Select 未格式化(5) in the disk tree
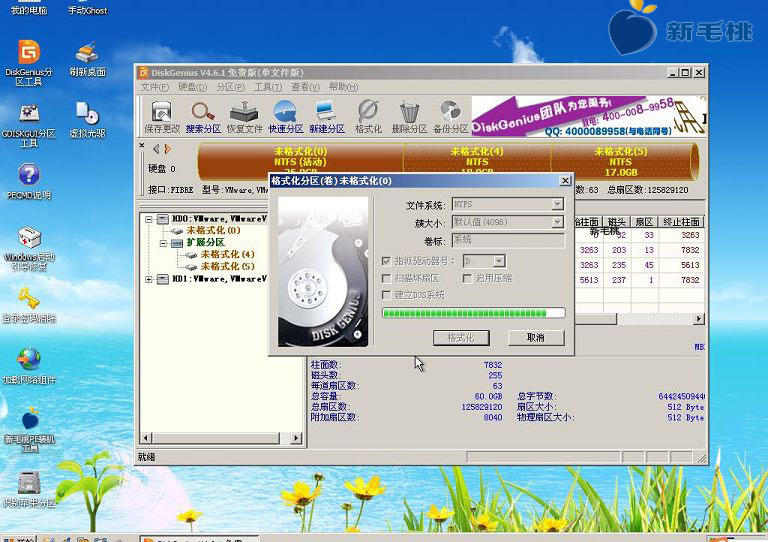The width and height of the screenshot is (768, 542). pos(228,266)
